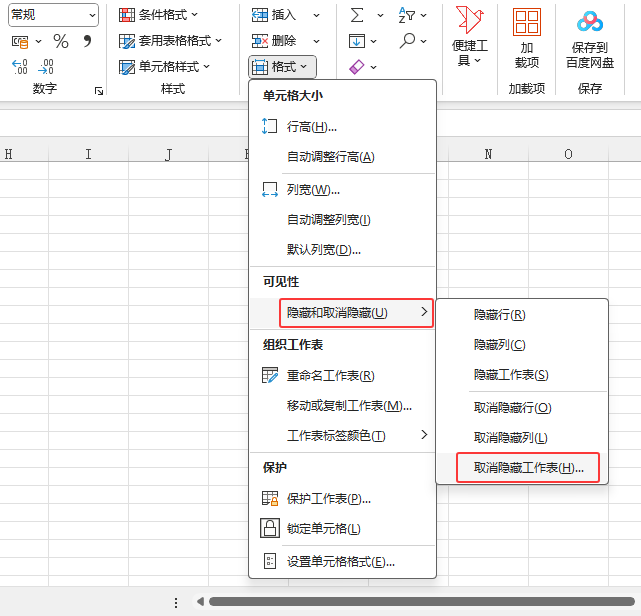Click the horizontal scrollbar thumb
Viewport: 641px width, 616px height.
pyautogui.click(x=421, y=601)
